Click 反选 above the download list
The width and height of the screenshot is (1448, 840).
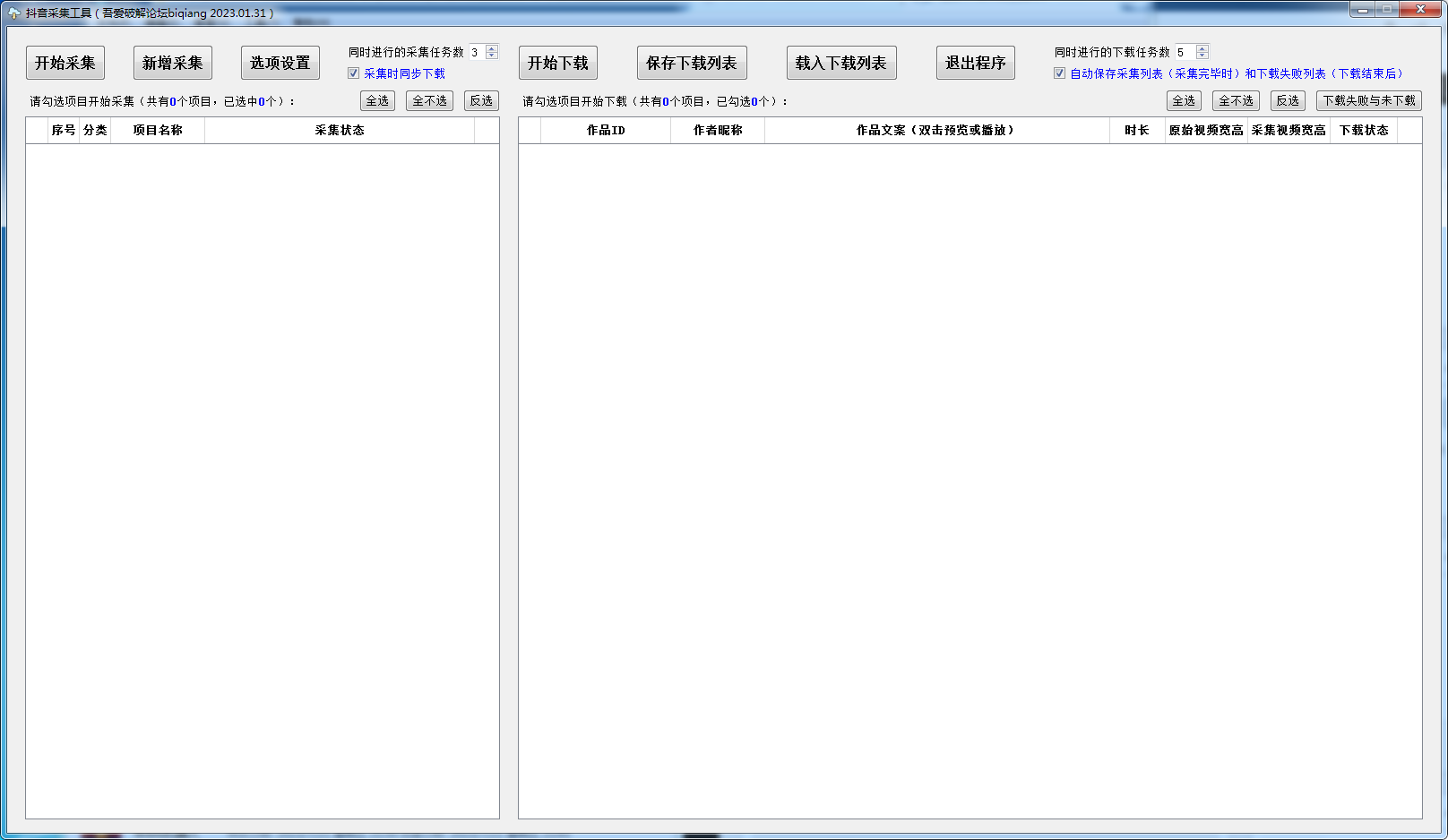[x=1288, y=101]
